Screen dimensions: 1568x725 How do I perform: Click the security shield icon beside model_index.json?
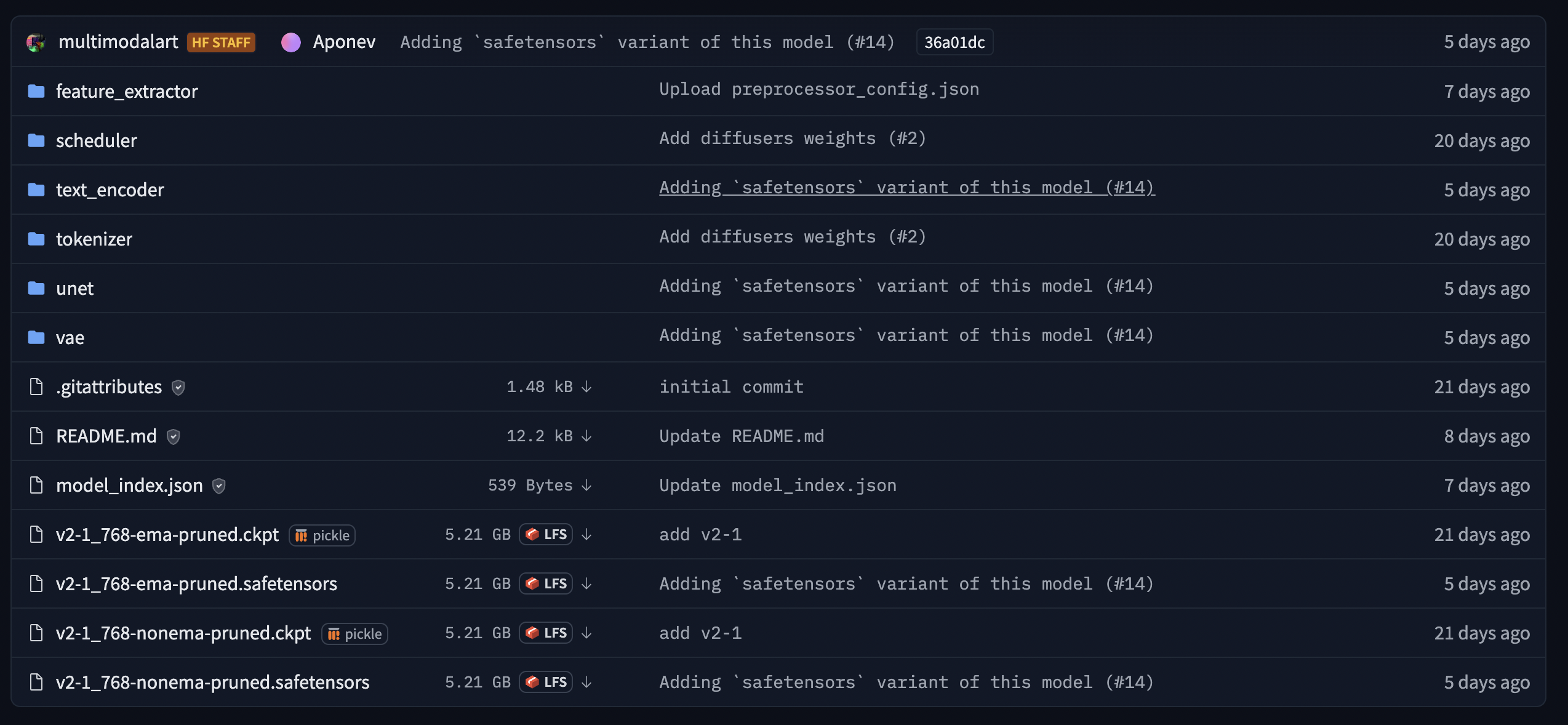click(218, 486)
